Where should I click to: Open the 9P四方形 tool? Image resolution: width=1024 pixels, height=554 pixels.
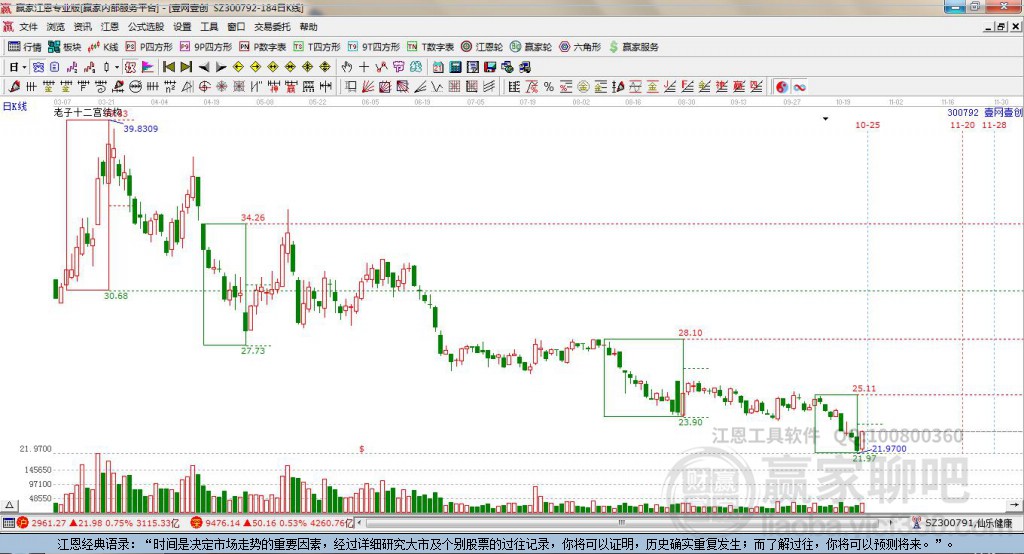tap(206, 47)
